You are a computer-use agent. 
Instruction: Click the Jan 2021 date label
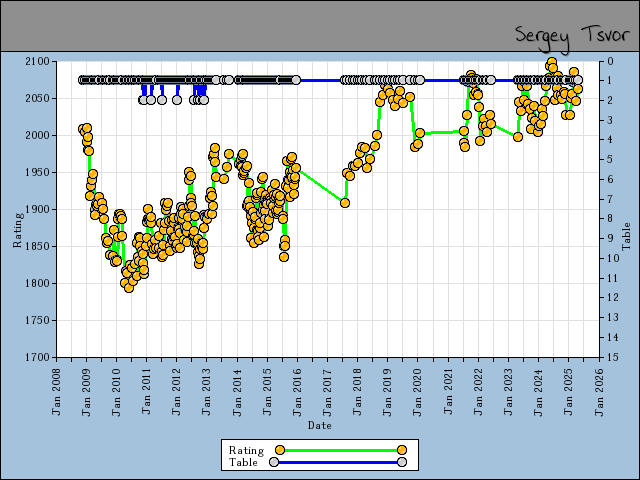pos(448,392)
